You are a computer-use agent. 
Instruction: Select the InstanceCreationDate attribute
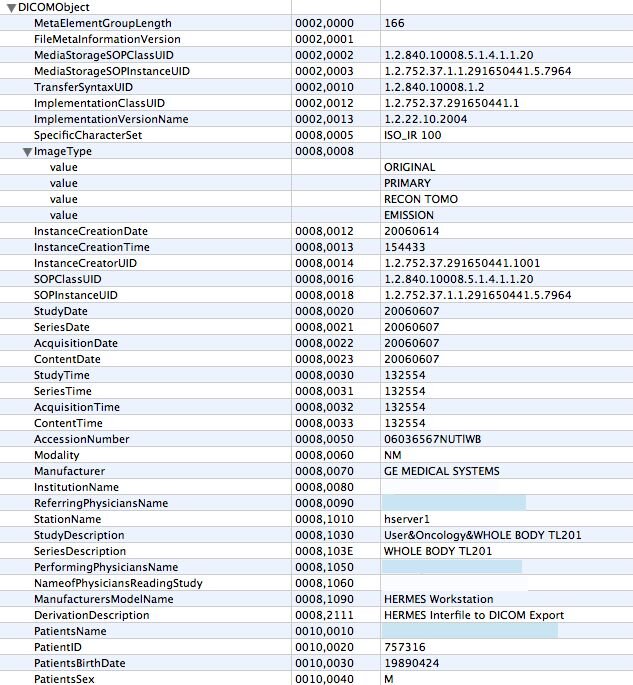click(x=91, y=232)
